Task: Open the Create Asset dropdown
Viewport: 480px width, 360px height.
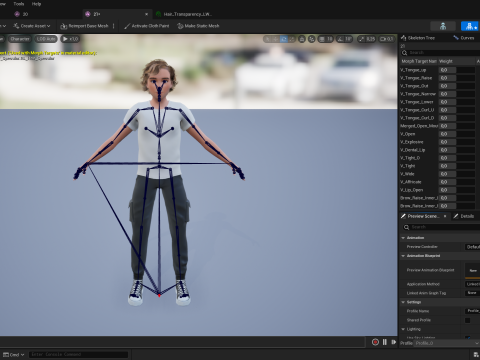Action: (32, 26)
